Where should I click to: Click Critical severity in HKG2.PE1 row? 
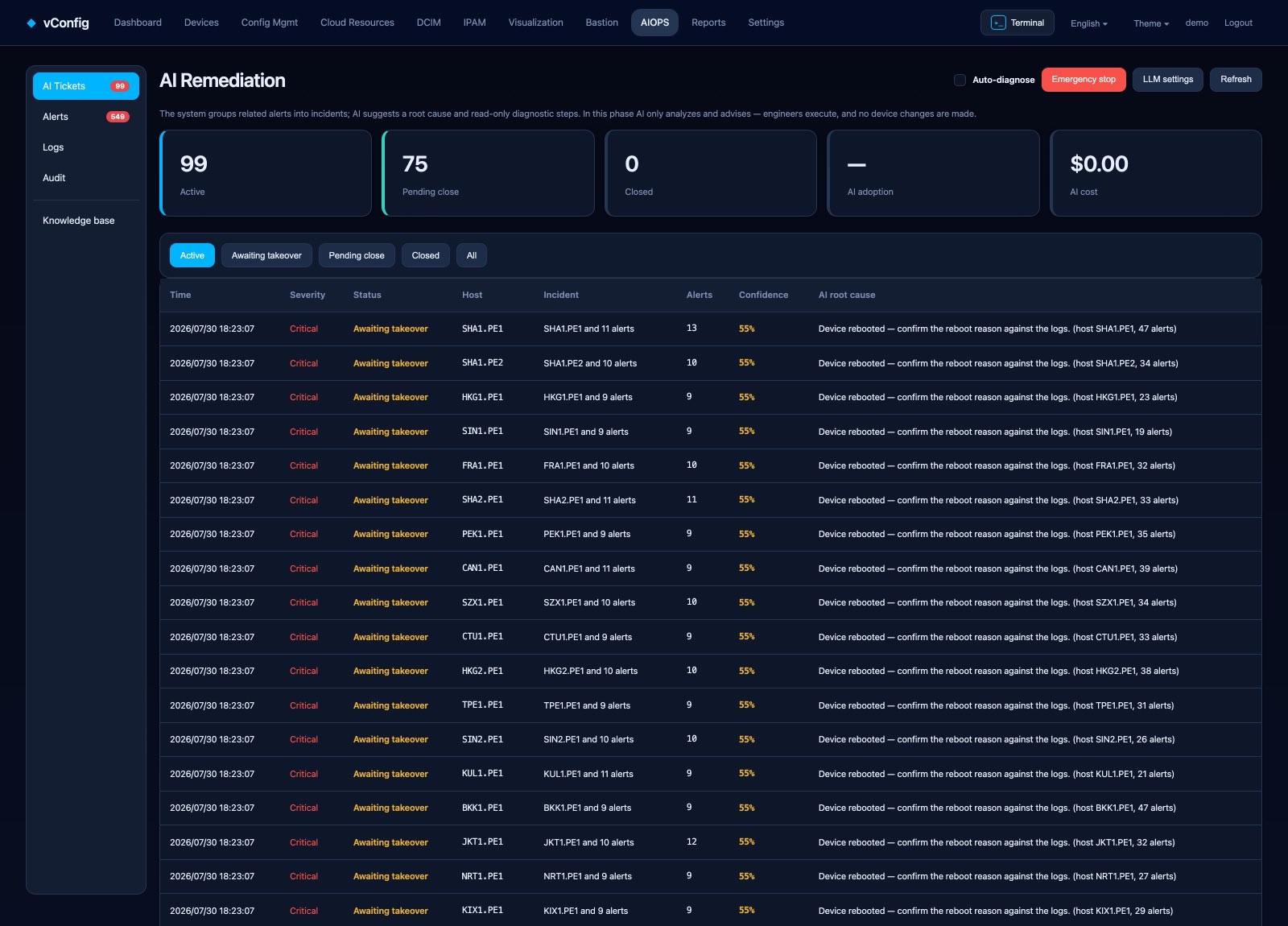coord(303,671)
